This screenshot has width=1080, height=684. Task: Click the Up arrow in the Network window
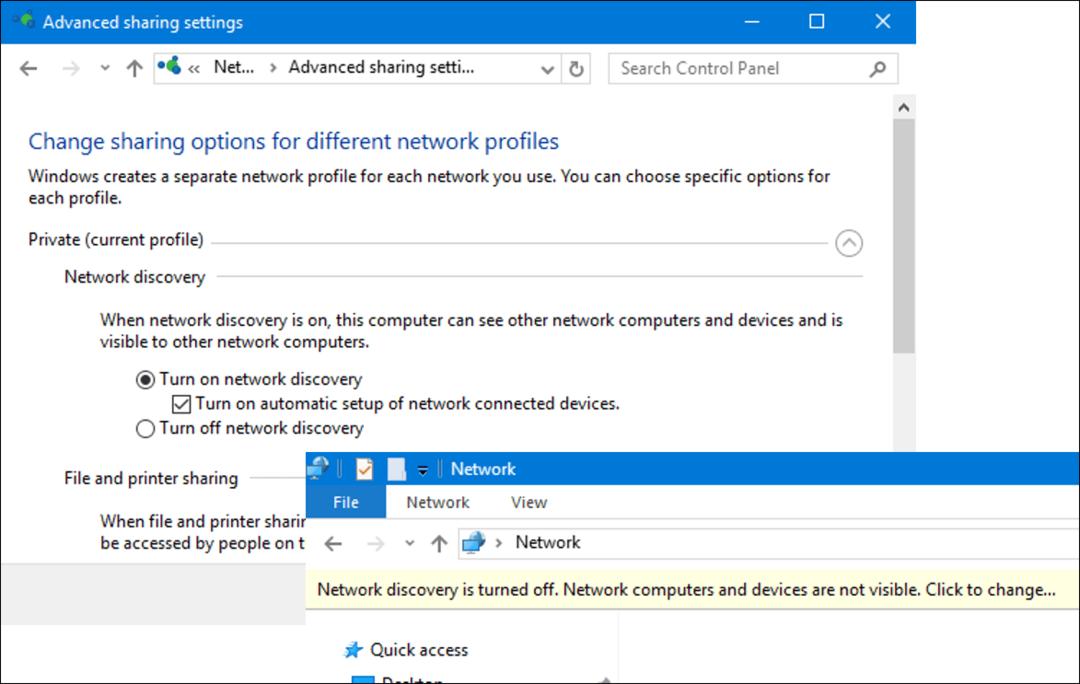coord(438,543)
